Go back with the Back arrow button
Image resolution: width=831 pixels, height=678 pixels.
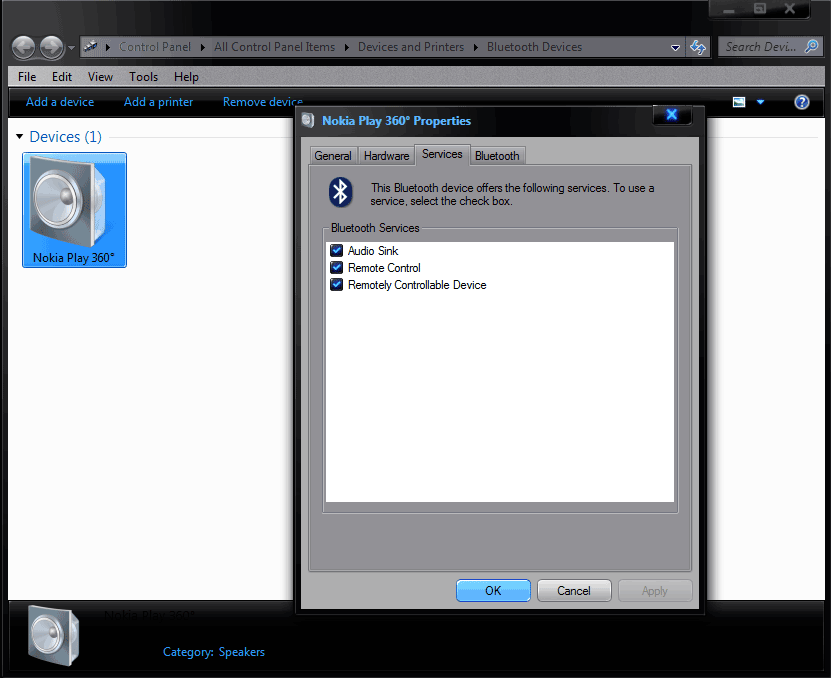click(23, 48)
